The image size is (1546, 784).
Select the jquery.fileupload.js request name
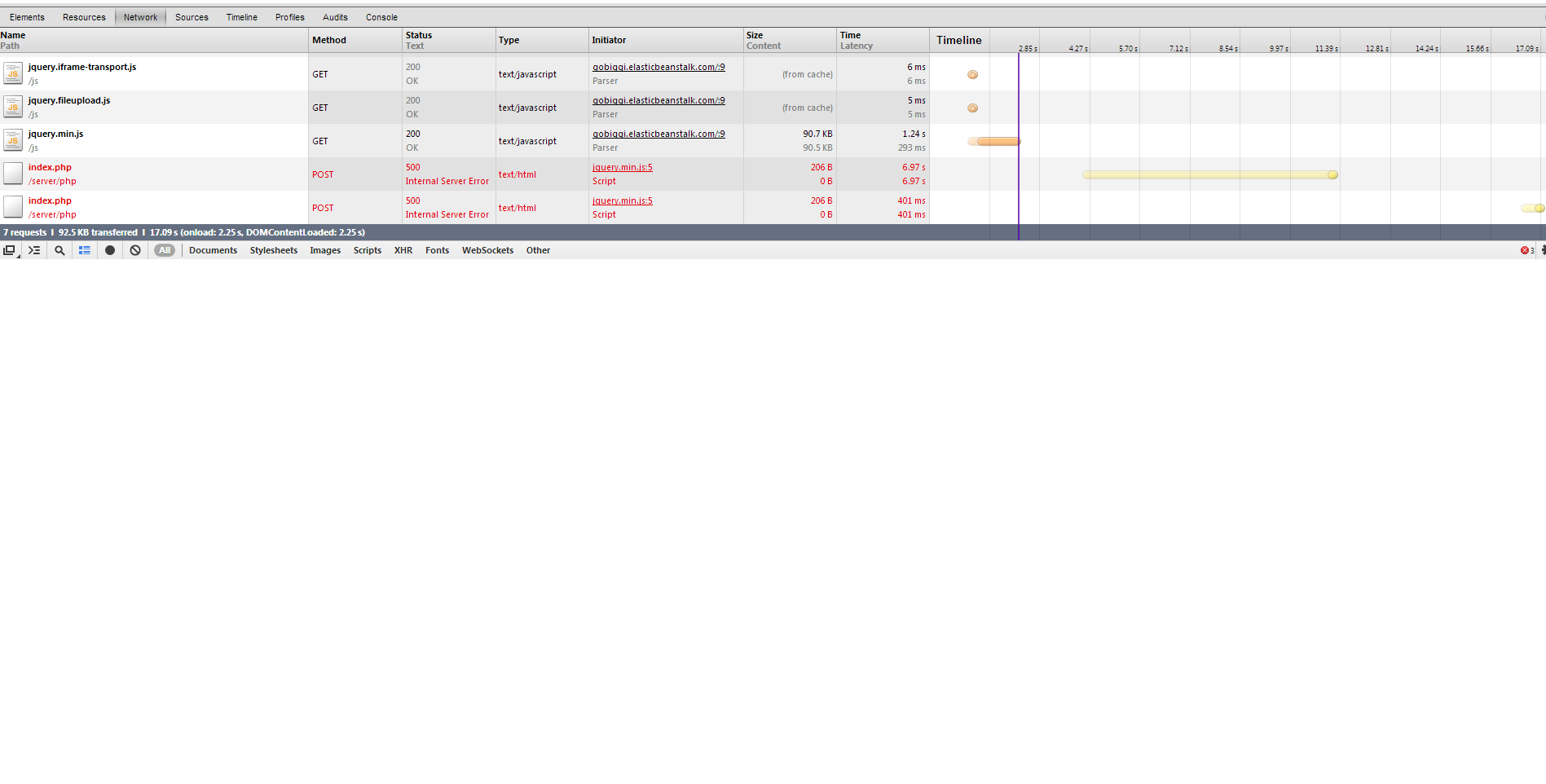click(69, 100)
